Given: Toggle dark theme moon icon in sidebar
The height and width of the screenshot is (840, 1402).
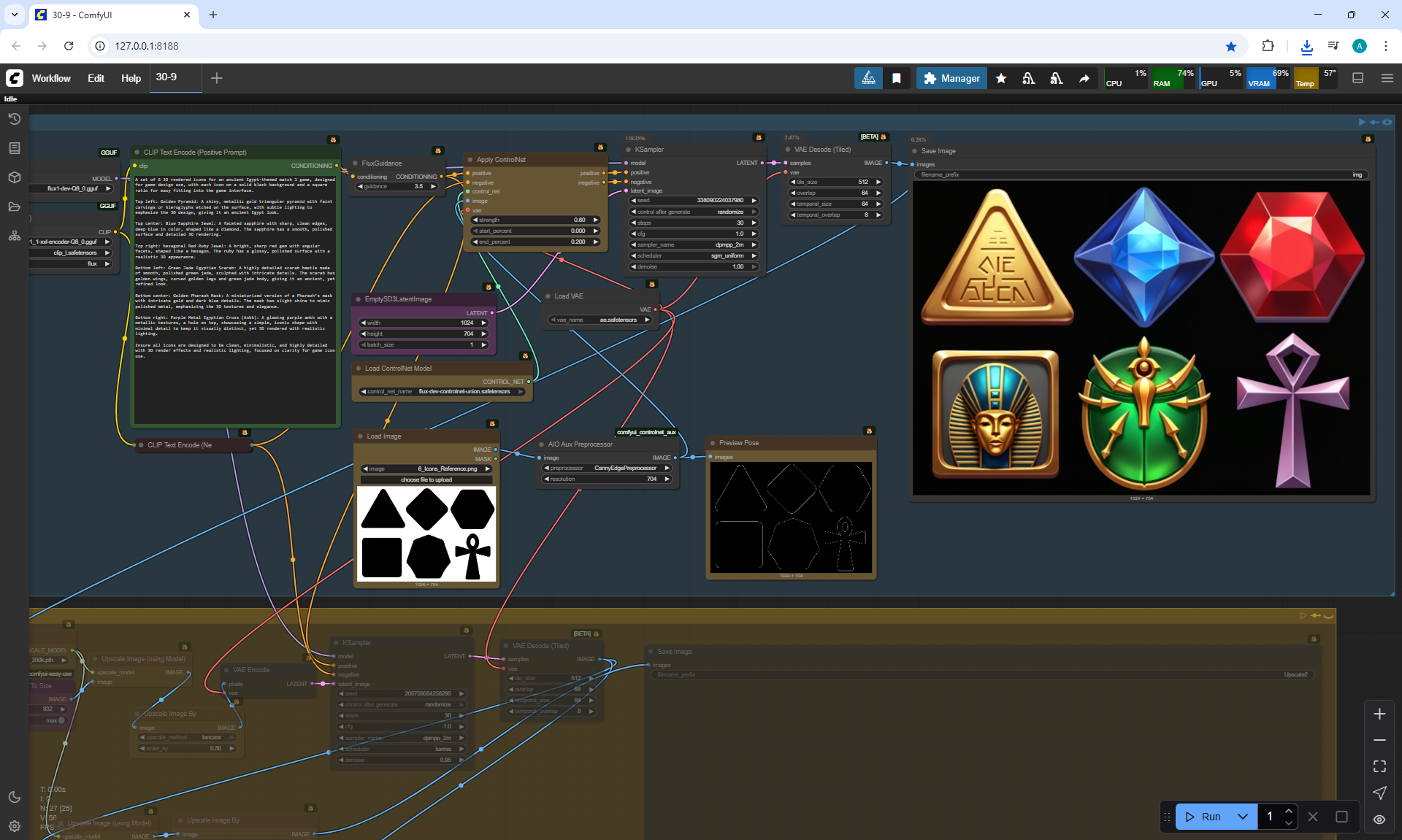Looking at the screenshot, I should [14, 797].
